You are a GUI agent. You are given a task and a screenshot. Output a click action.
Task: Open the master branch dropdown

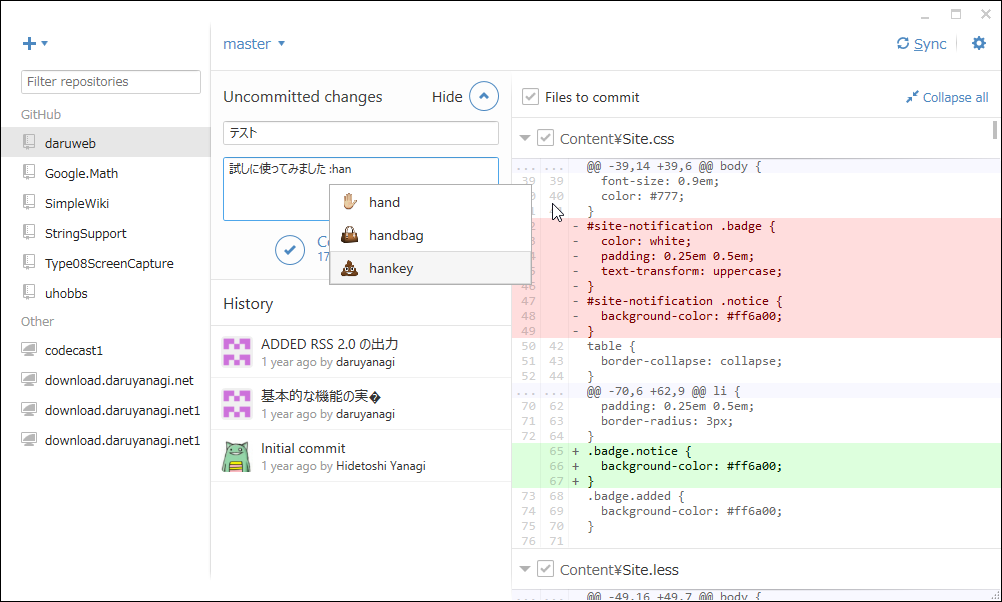coord(254,44)
